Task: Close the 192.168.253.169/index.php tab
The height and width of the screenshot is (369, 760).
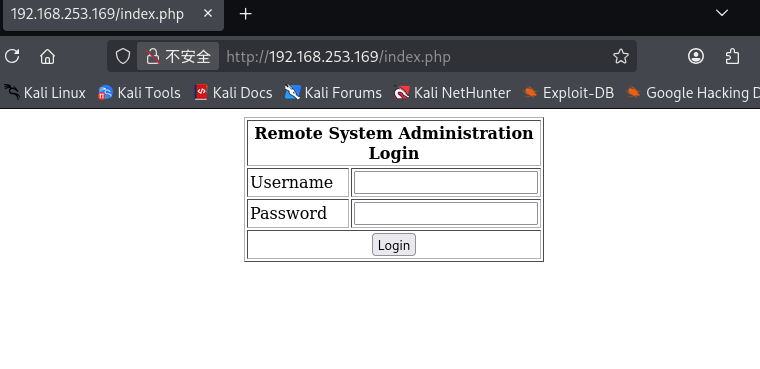Action: pos(208,14)
